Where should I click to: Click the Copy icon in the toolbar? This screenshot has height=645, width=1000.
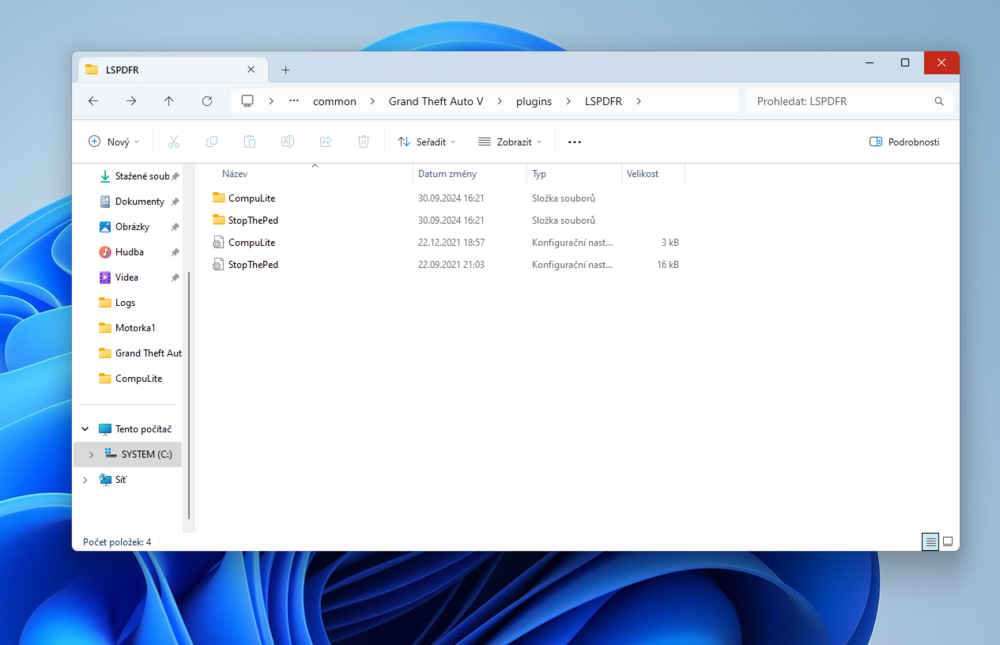(211, 141)
